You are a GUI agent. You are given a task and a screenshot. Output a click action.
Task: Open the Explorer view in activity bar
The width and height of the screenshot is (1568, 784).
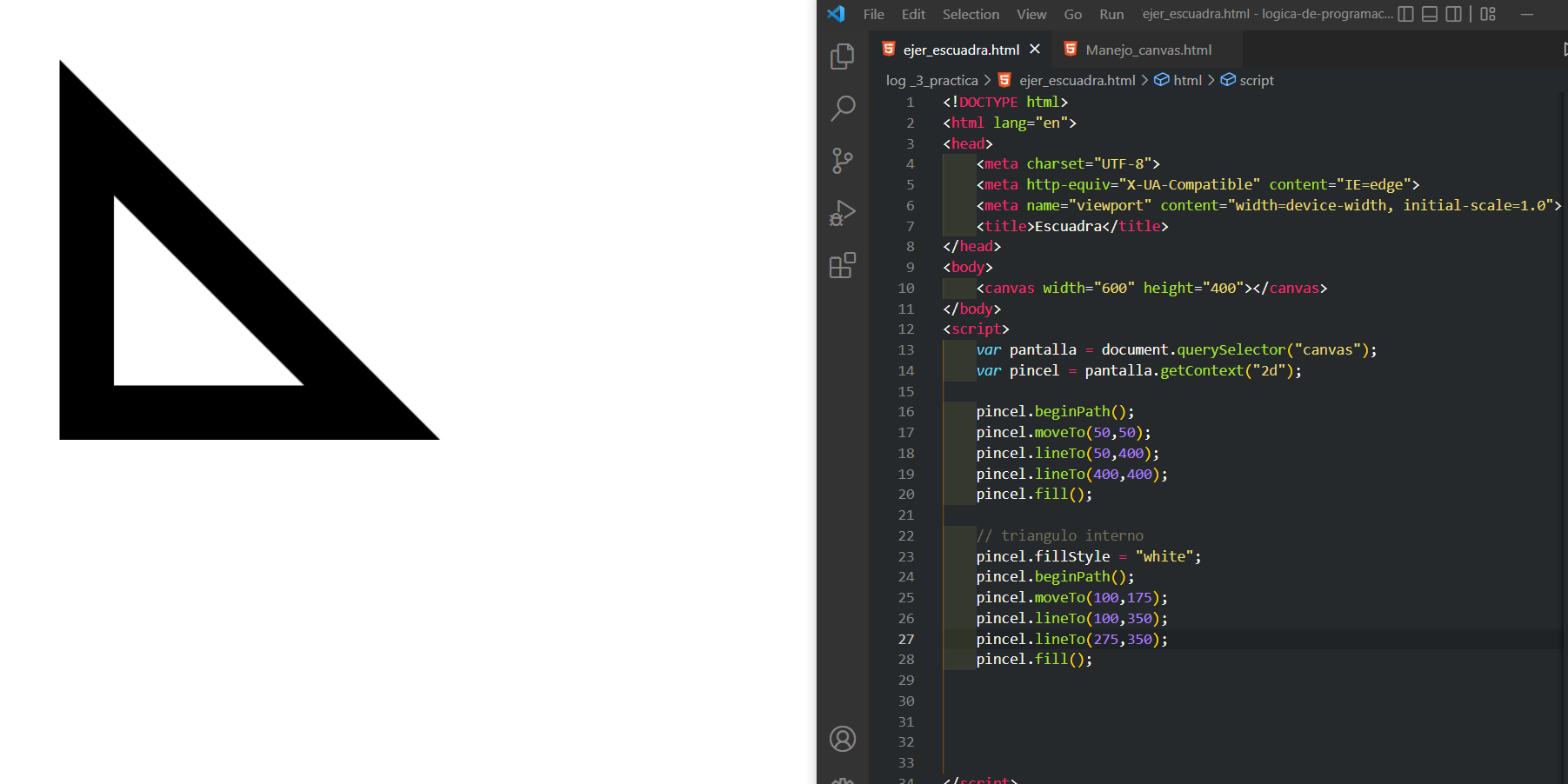[843, 56]
